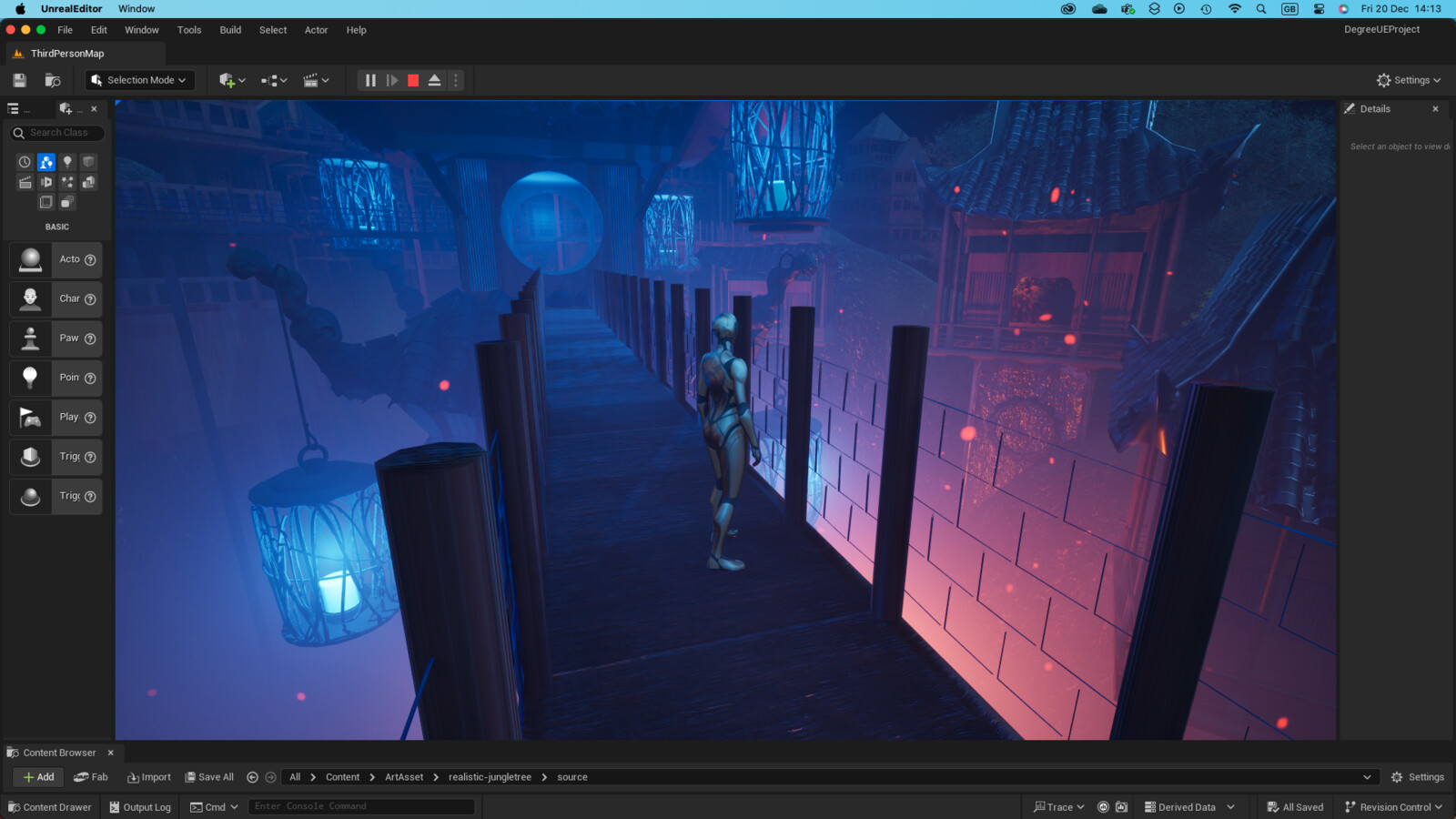Open the Blueprints toolbar dropdown

(274, 80)
